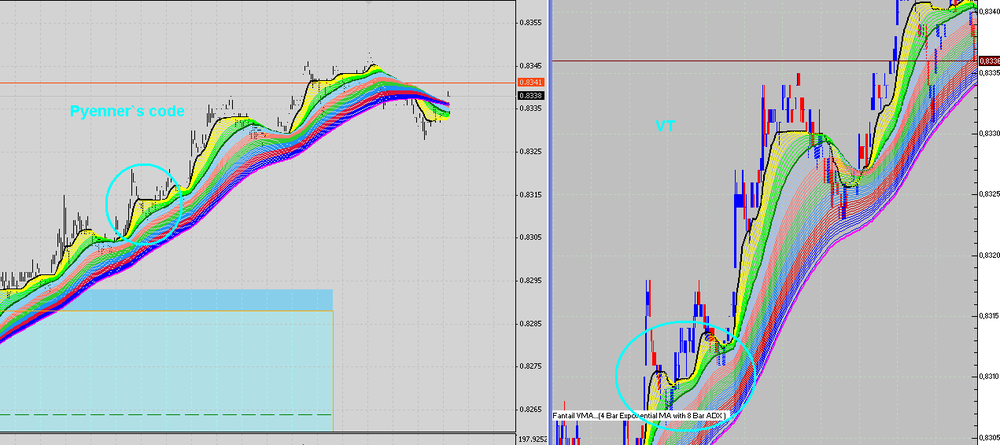Click 0.8275 on left price axis
Screen dimensions: 1000x445
click(531, 366)
